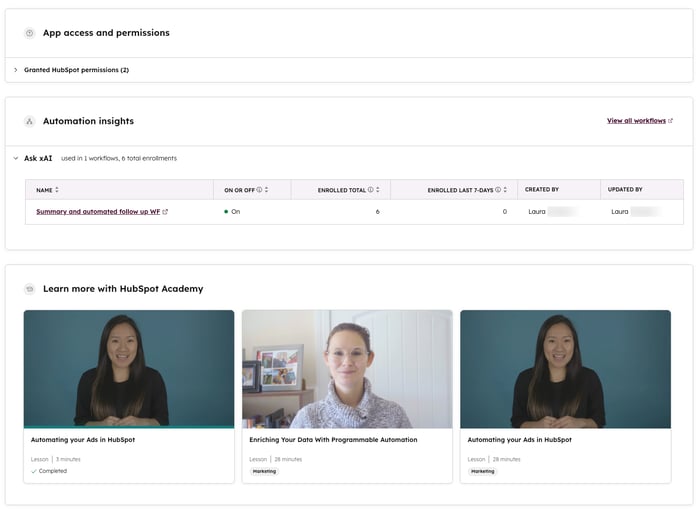
Task: Click the Marketing tag on the third lesson card
Action: [483, 472]
